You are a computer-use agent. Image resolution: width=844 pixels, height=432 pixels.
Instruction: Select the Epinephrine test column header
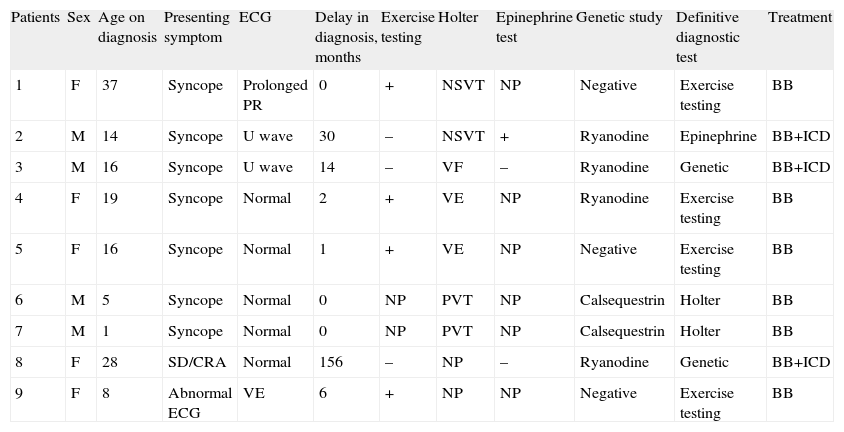pos(534,27)
